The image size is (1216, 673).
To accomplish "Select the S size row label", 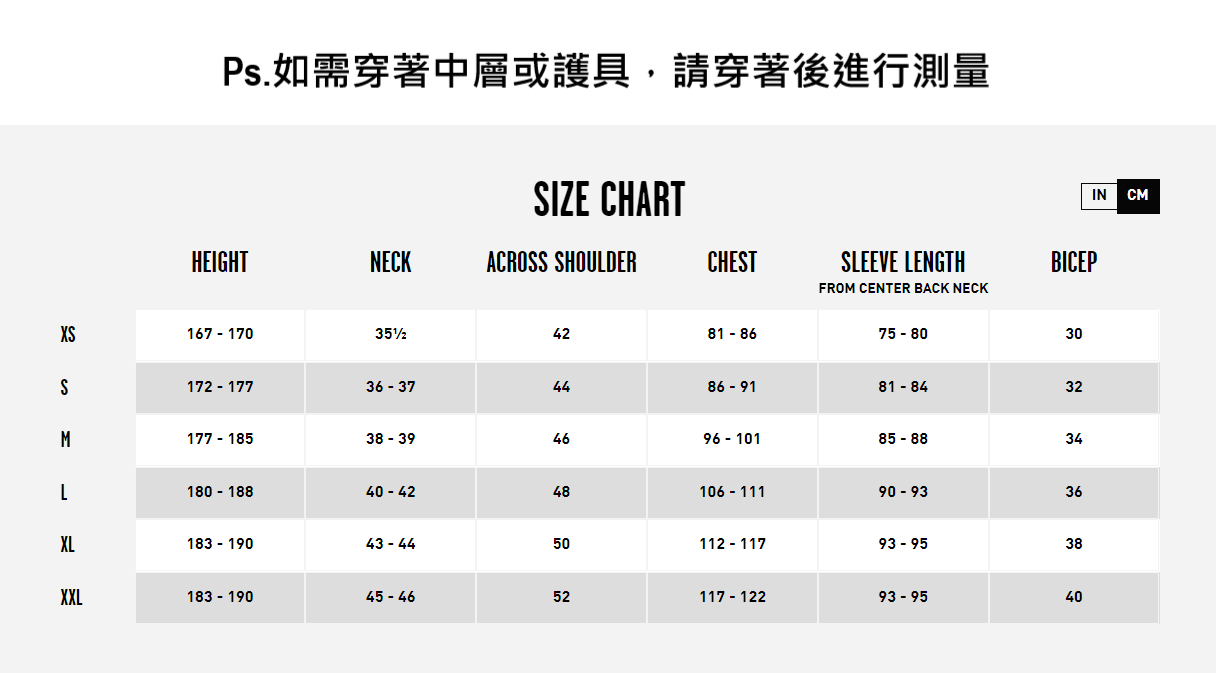I will click(64, 387).
